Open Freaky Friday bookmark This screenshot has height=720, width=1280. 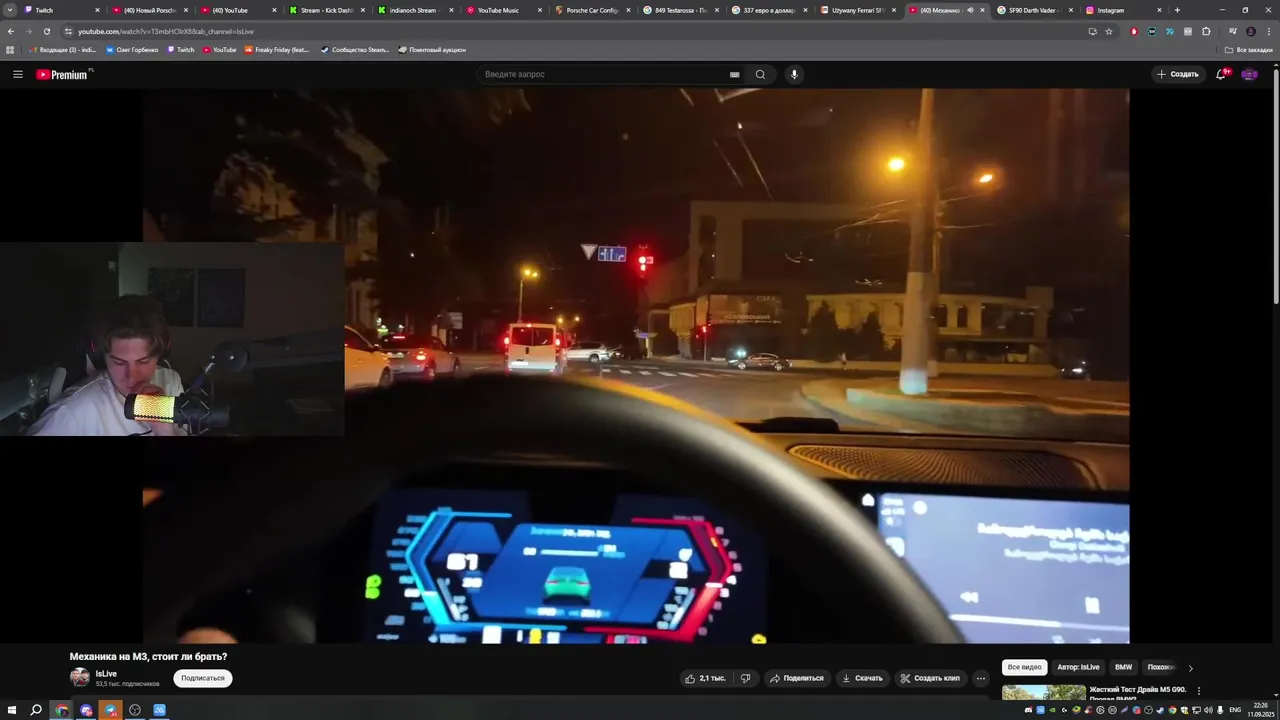(x=276, y=49)
